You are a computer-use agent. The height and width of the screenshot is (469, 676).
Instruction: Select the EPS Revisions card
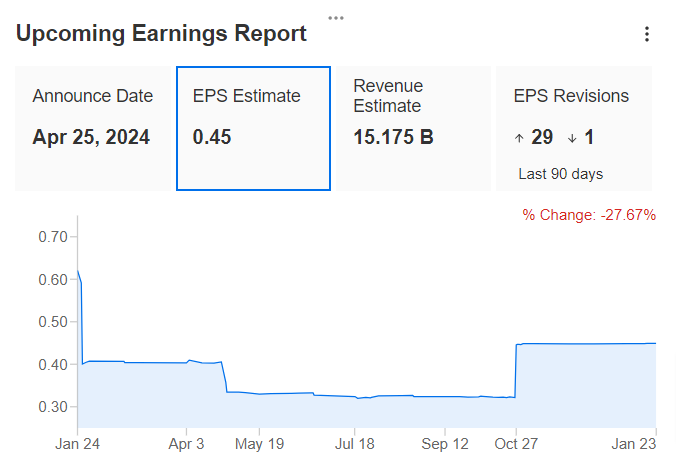574,128
